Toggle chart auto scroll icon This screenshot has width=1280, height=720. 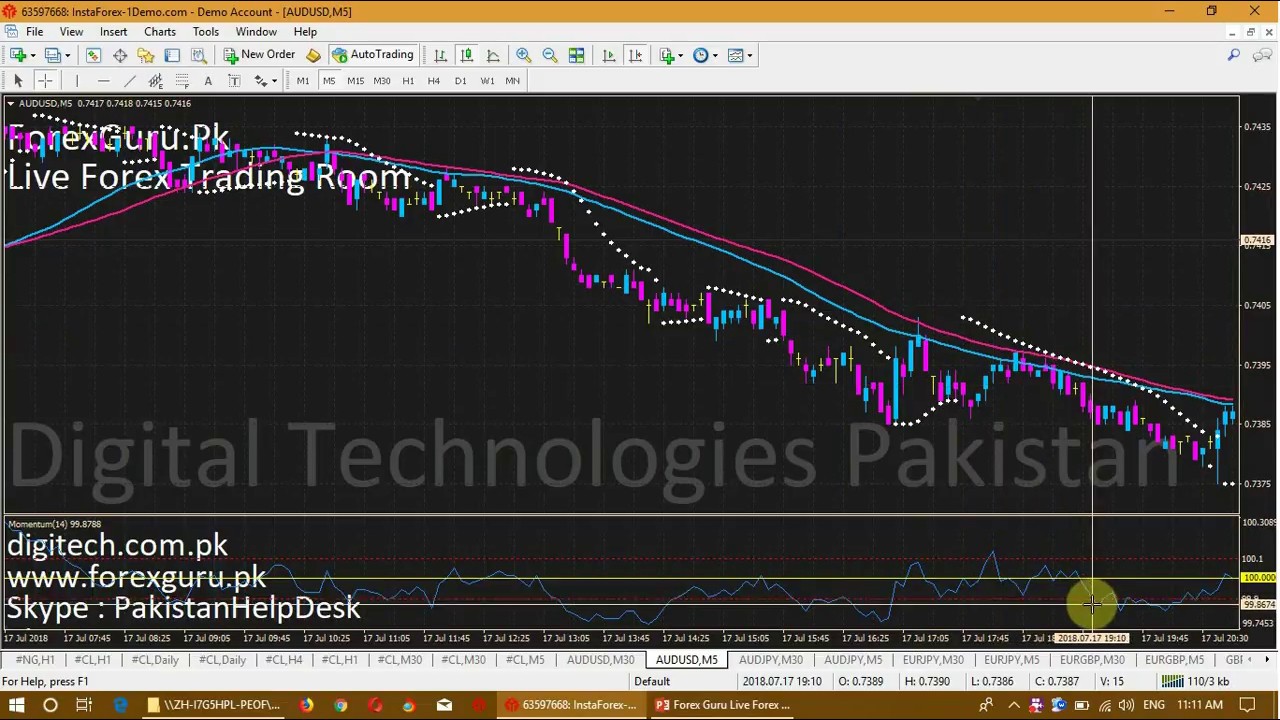608,55
